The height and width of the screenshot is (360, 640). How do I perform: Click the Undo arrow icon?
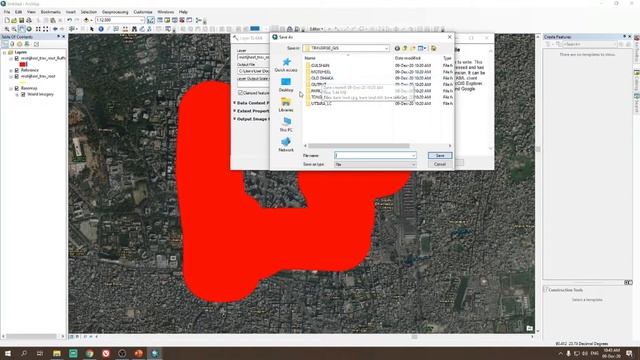tap(69, 20)
